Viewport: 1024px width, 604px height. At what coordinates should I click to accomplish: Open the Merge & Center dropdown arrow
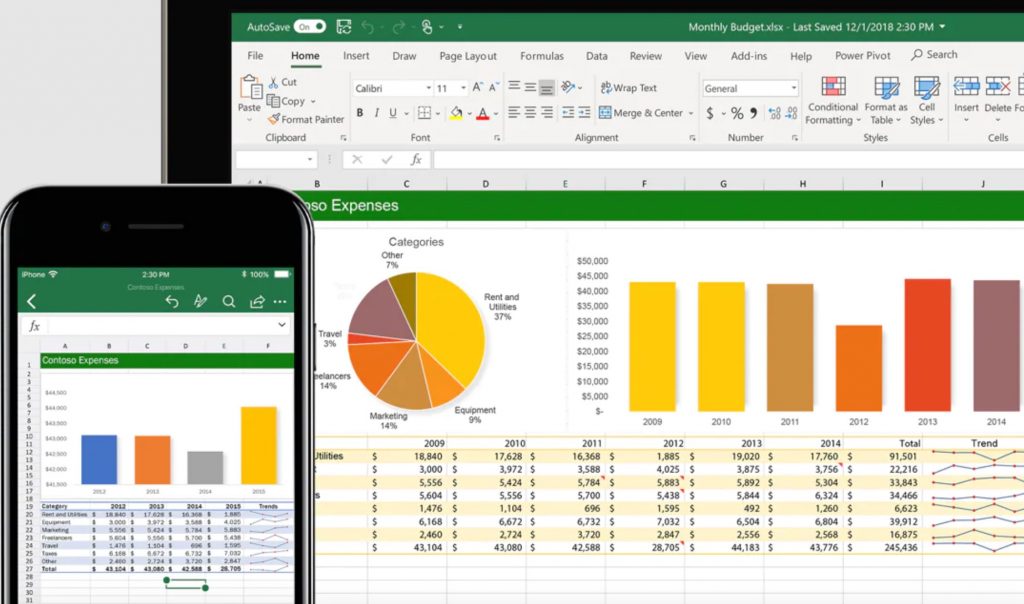click(691, 114)
